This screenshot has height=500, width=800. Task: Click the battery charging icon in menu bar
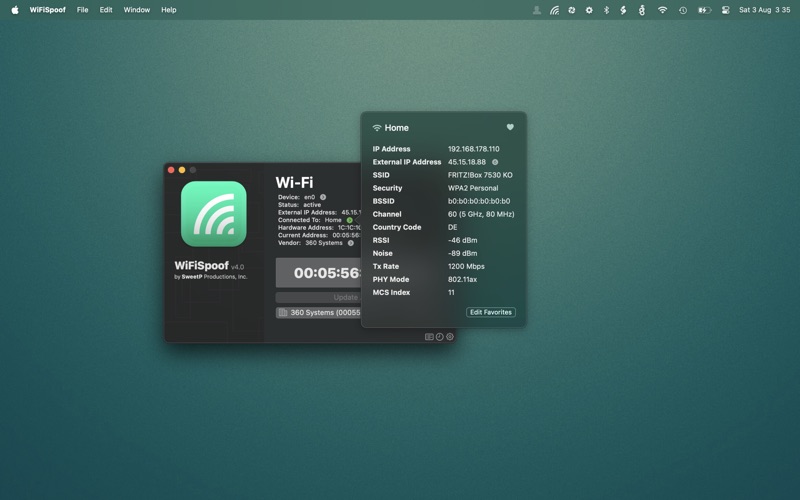704,10
